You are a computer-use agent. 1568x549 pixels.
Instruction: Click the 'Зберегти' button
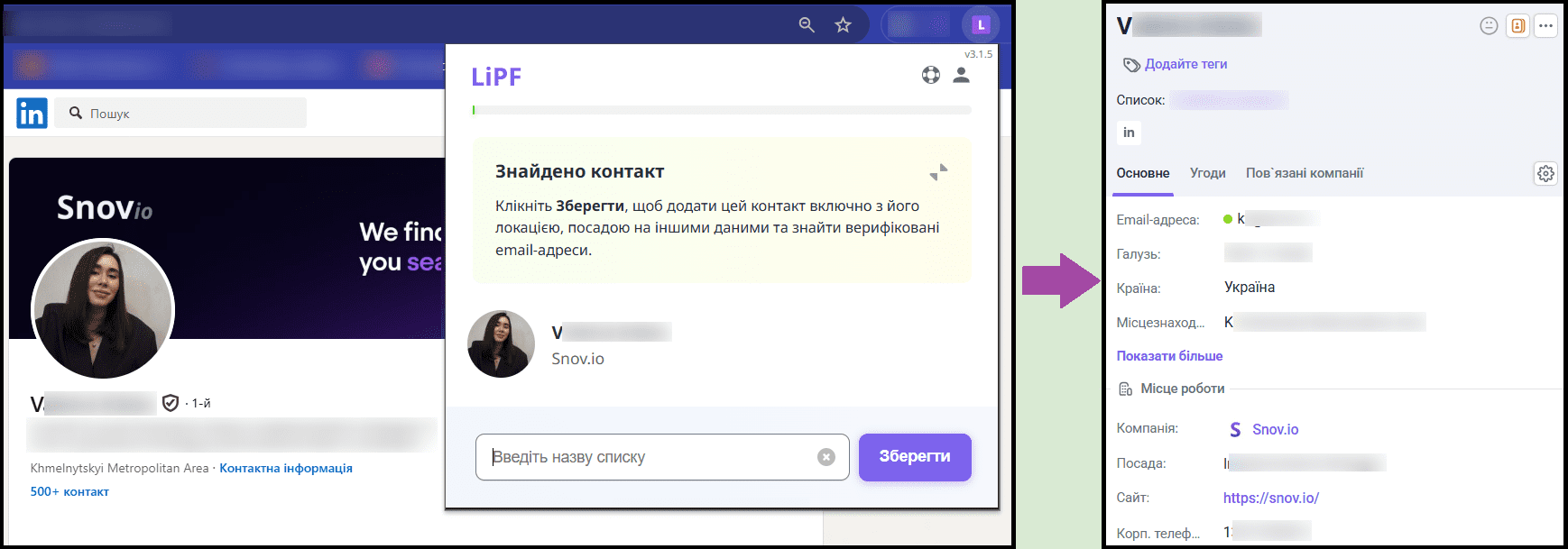tap(915, 457)
